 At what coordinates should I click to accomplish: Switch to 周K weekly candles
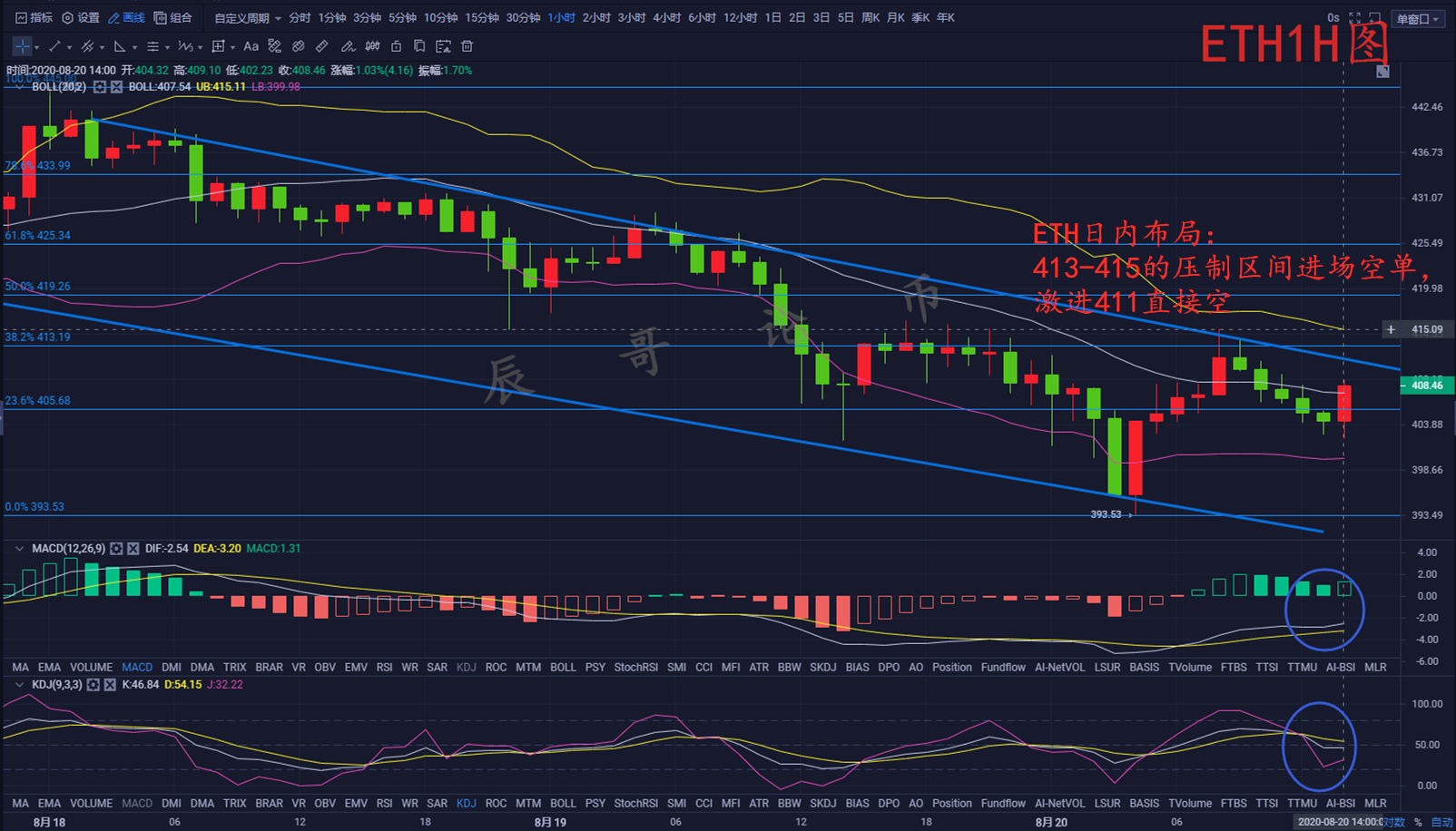[x=870, y=18]
